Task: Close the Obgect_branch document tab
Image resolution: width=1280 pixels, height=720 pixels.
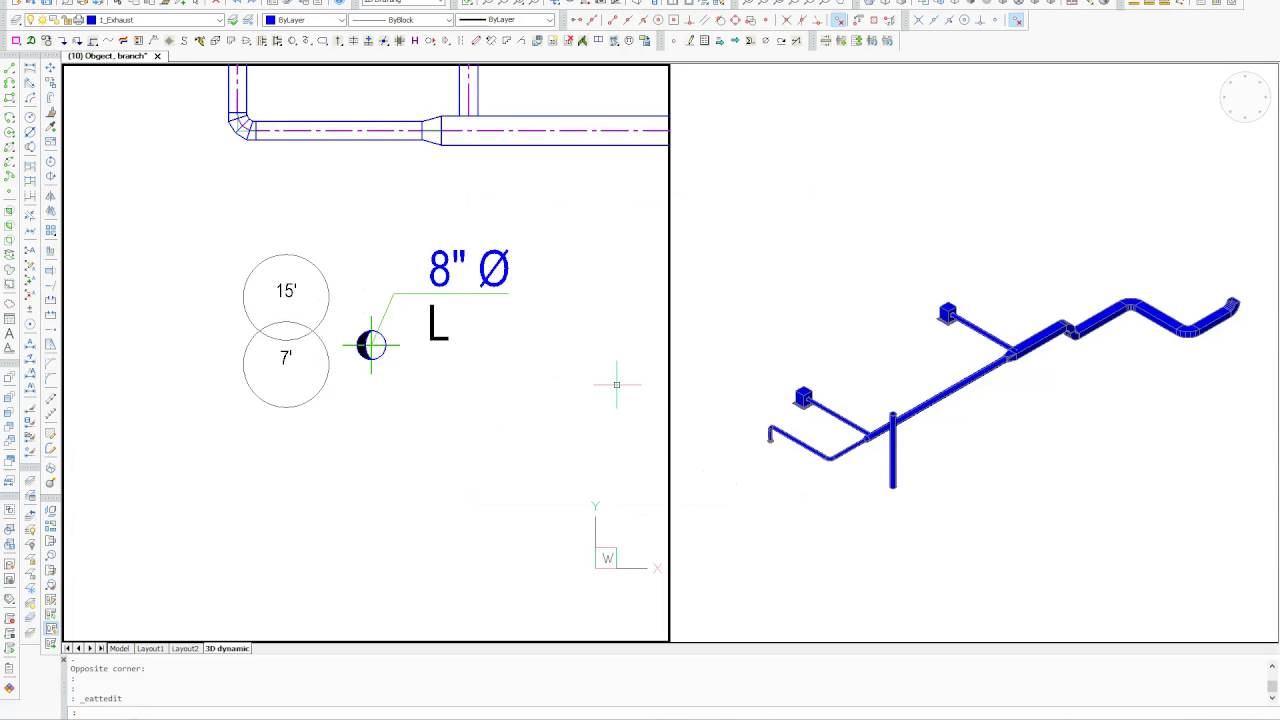Action: click(x=158, y=56)
